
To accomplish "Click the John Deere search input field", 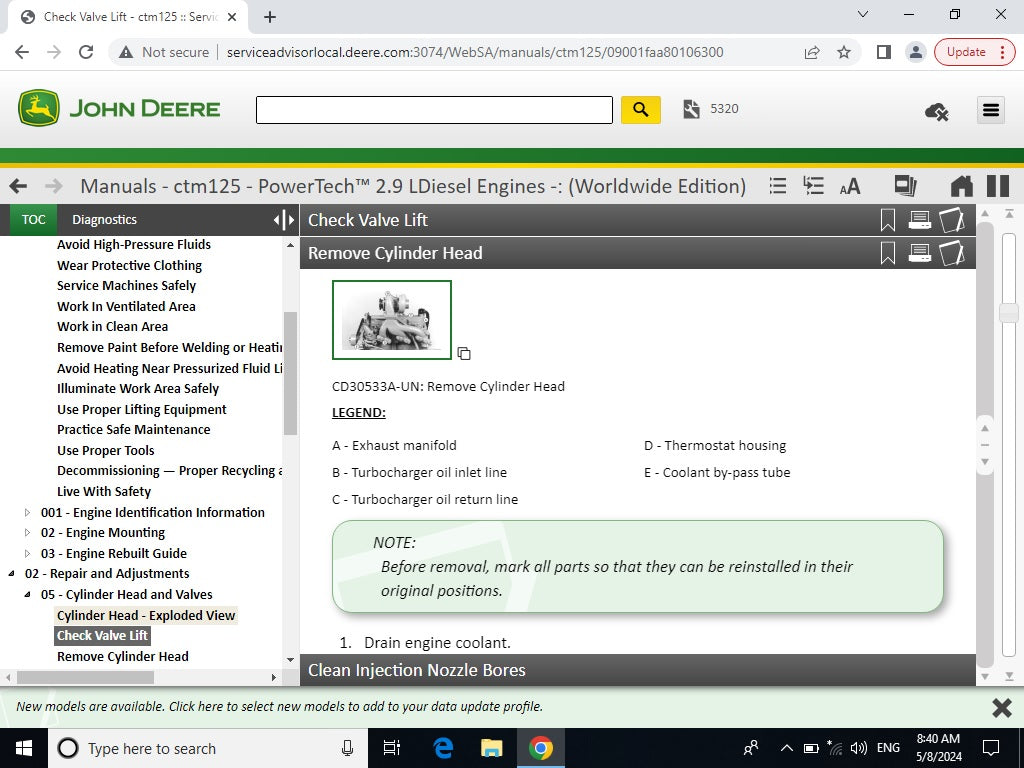I will [434, 110].
